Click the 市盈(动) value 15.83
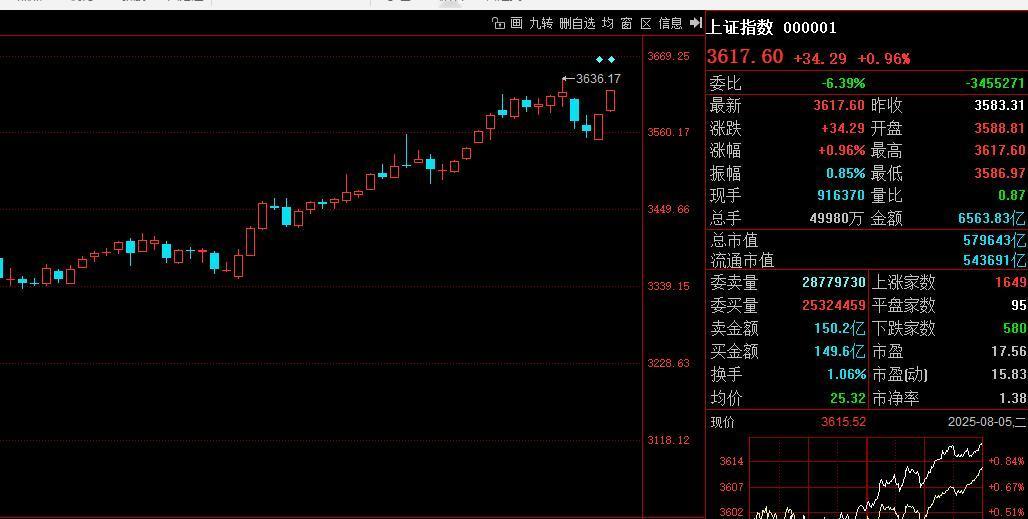Viewport: 1028px width, 519px height. 1009,374
